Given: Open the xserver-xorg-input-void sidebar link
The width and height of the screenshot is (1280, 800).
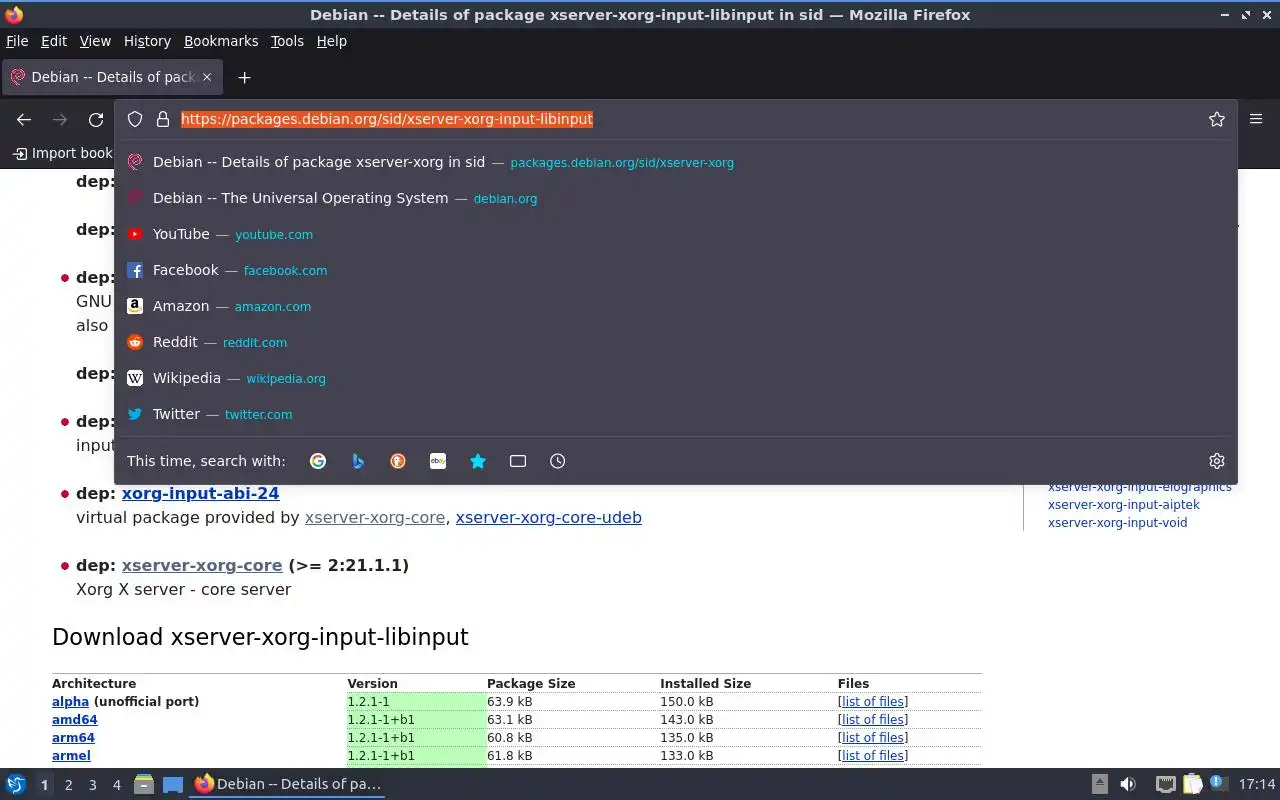Looking at the screenshot, I should 1118,522.
